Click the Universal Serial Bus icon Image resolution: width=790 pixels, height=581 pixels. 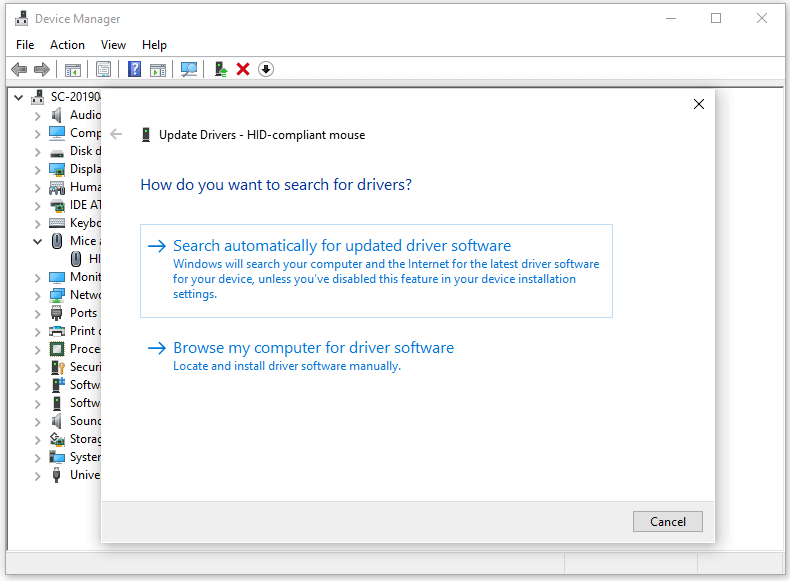pos(56,475)
